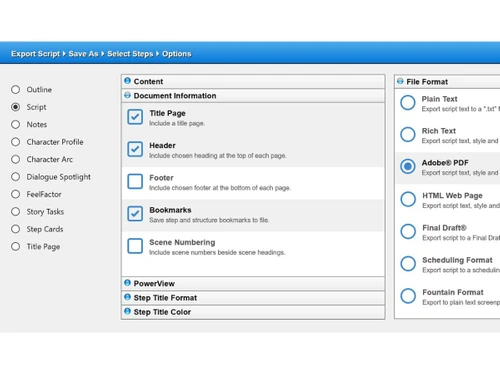Select the Character Arc radio button
Screen dimensions: 500x375
click(15, 159)
